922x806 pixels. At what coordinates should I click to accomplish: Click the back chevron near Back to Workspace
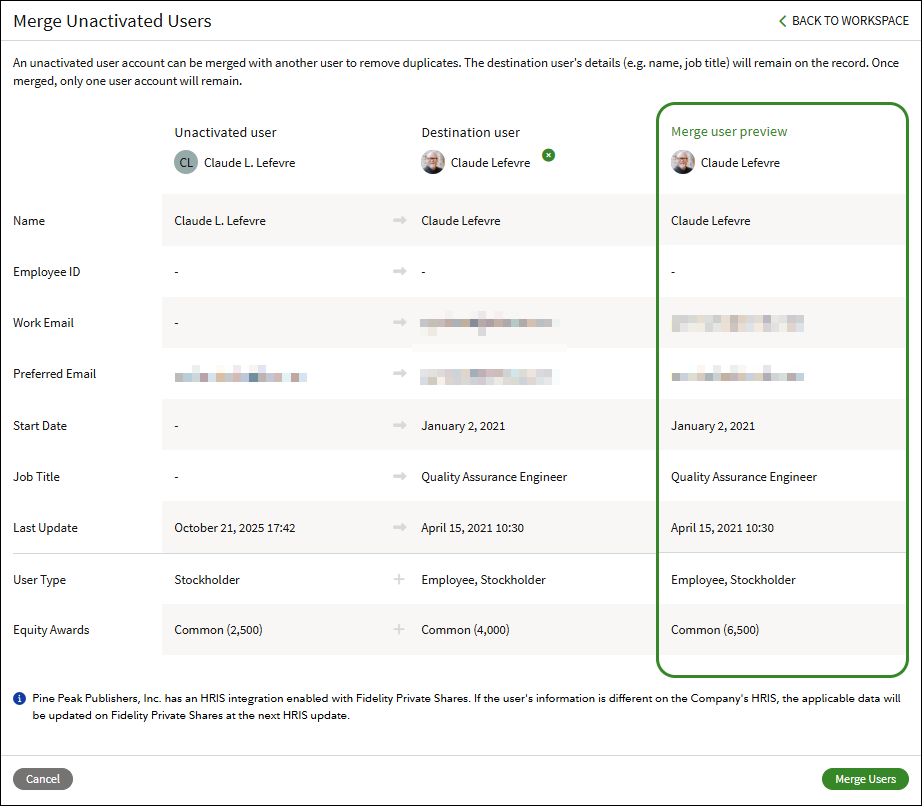coord(781,20)
